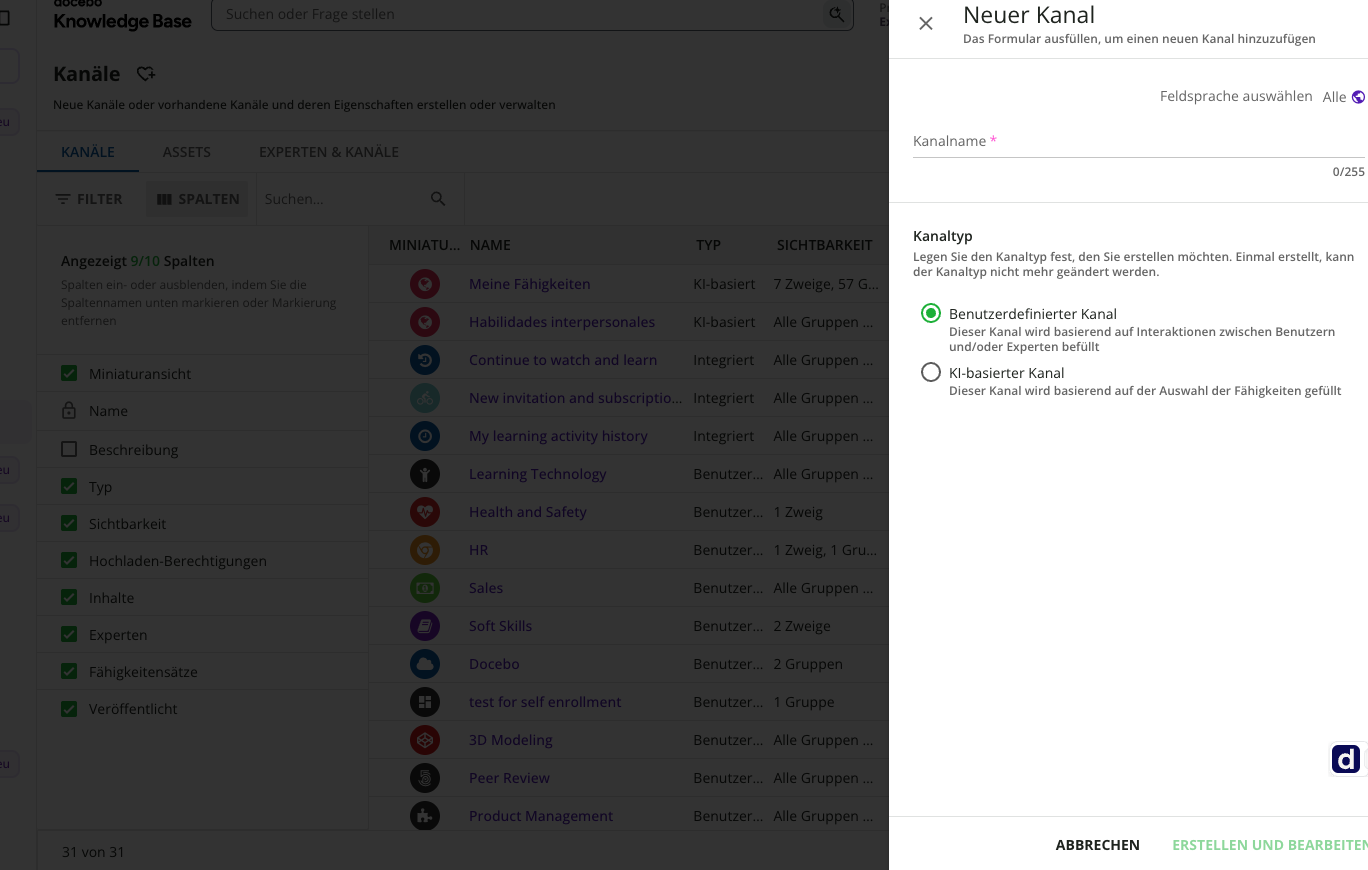The image size is (1368, 870).
Task: Open the Peer Review channel link
Action: point(509,778)
